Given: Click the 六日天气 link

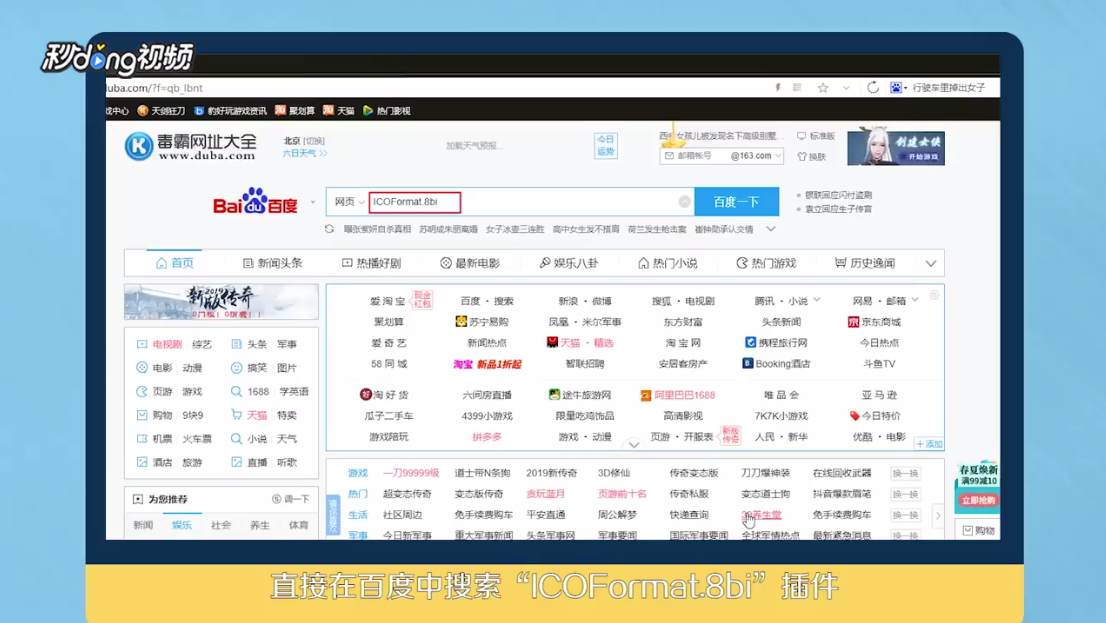Looking at the screenshot, I should pos(305,153).
